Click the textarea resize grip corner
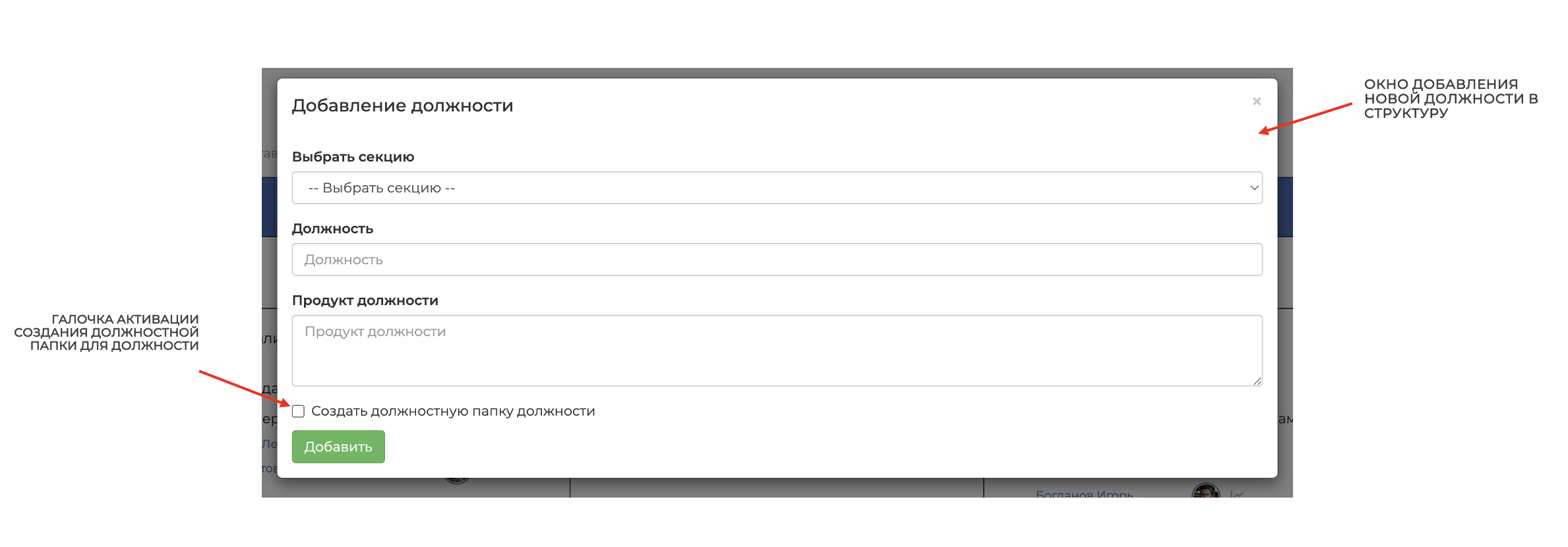The height and width of the screenshot is (547, 1568). [x=1257, y=381]
